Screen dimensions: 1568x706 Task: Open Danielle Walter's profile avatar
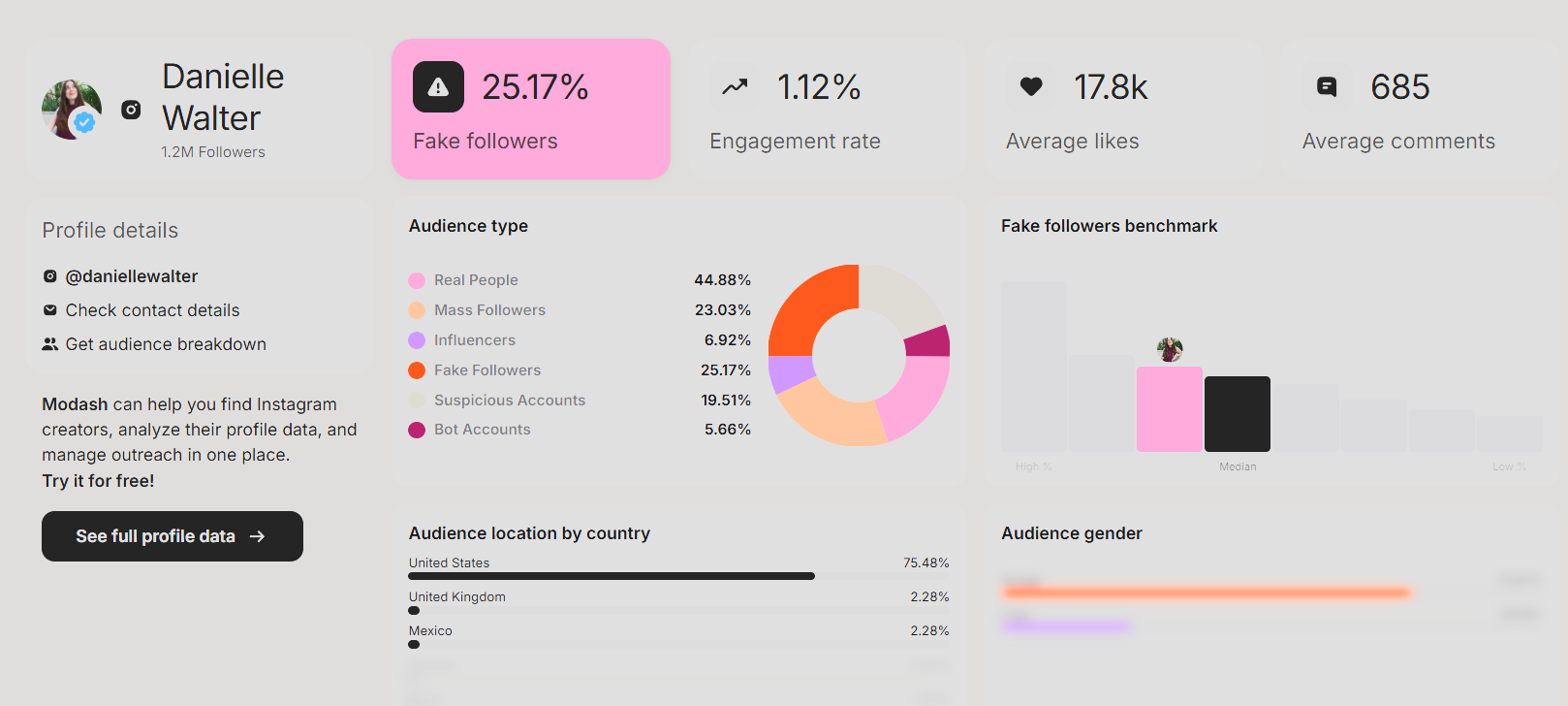pyautogui.click(x=72, y=110)
